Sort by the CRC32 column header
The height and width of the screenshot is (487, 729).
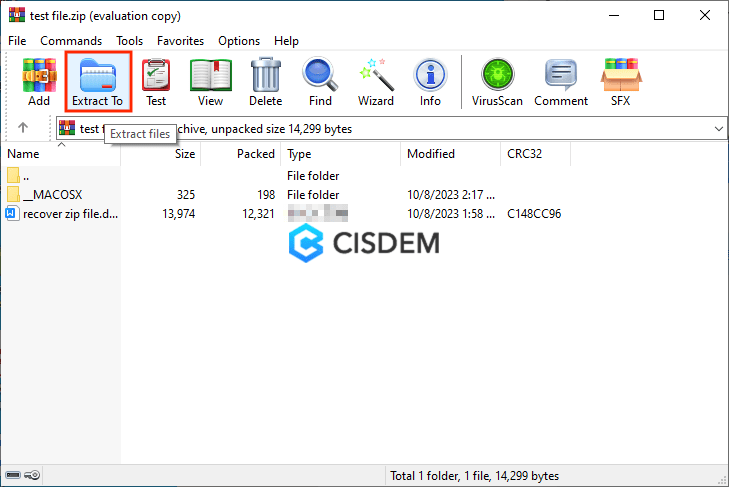536,154
